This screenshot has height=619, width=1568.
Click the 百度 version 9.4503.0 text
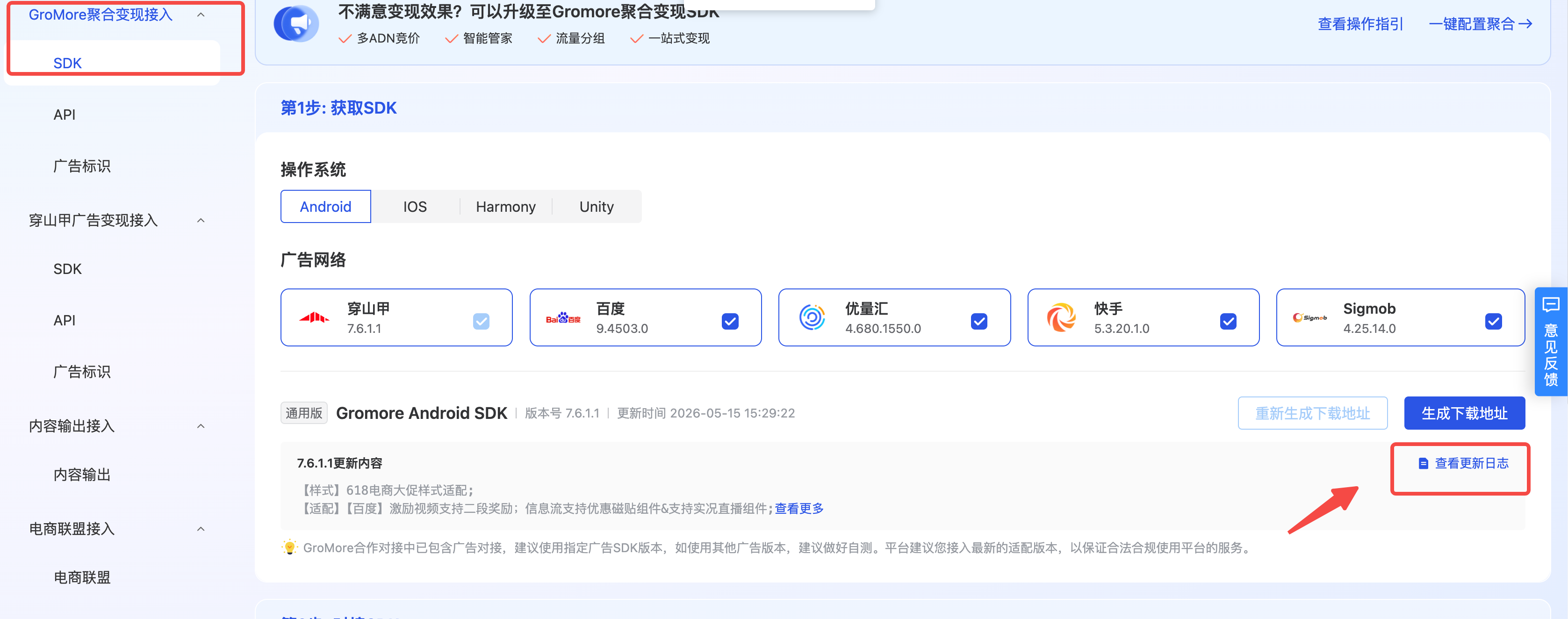coord(622,329)
